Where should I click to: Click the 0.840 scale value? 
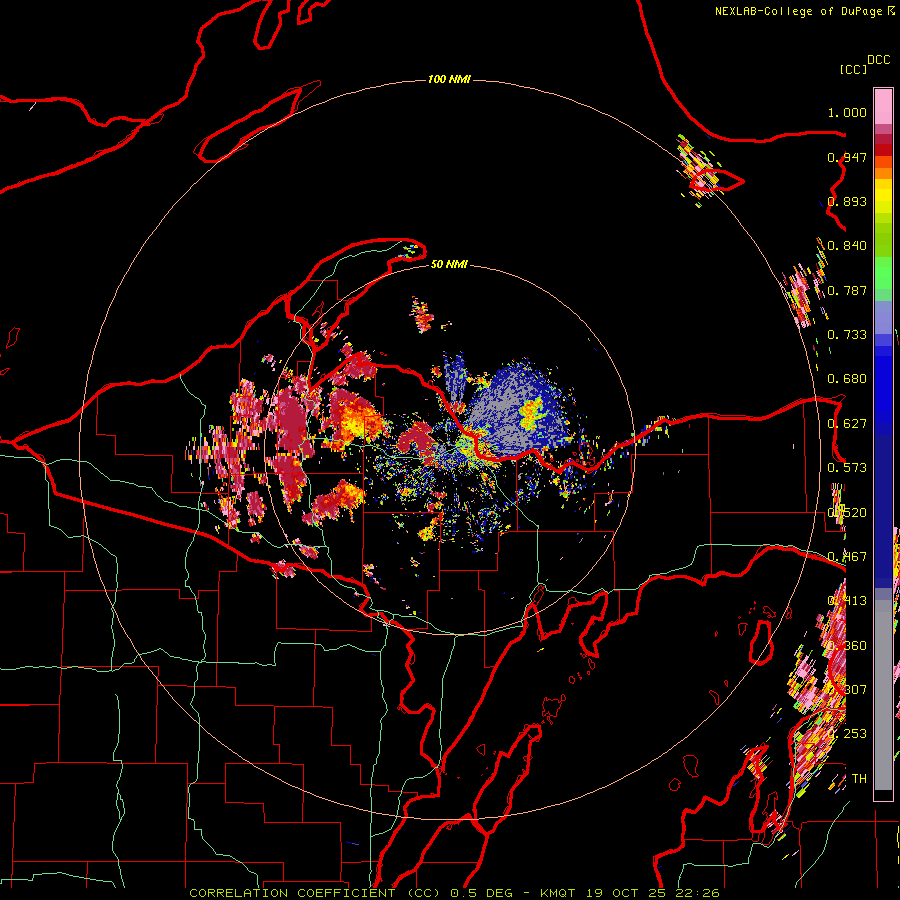point(847,246)
